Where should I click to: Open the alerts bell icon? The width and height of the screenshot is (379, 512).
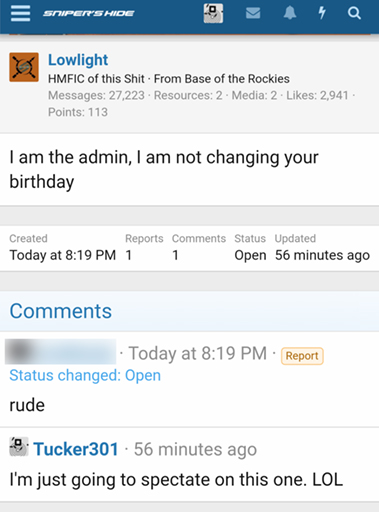coord(290,13)
